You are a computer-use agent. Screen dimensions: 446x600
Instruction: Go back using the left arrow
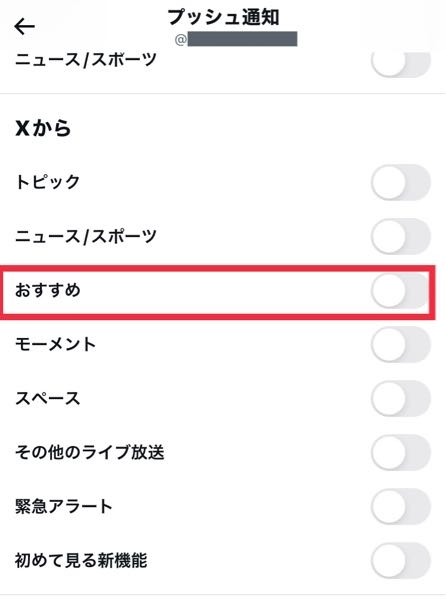(x=24, y=26)
